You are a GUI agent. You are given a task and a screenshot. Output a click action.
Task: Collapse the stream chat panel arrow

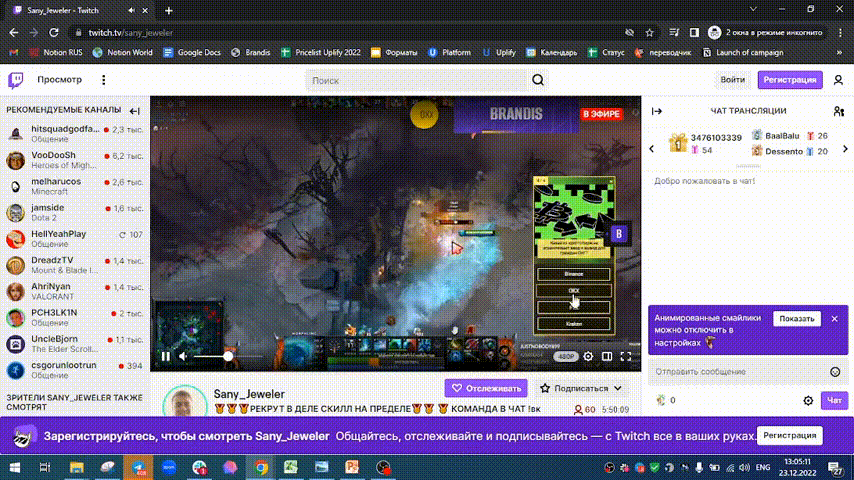click(x=657, y=111)
